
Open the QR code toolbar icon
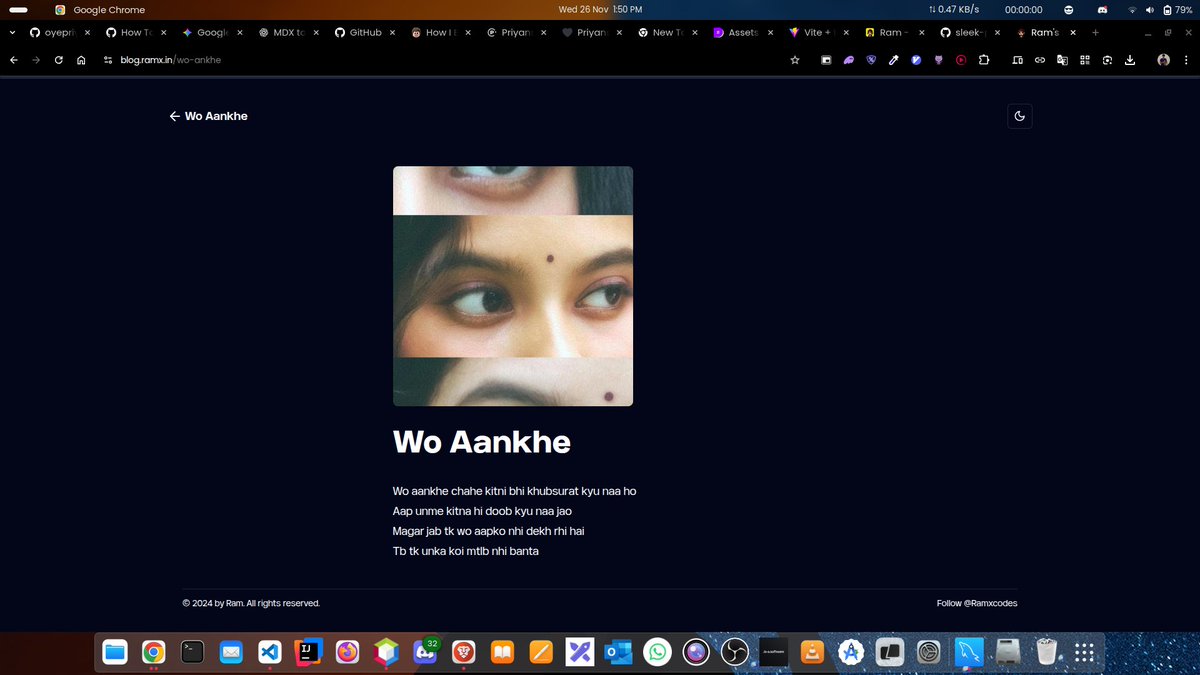click(x=1084, y=60)
